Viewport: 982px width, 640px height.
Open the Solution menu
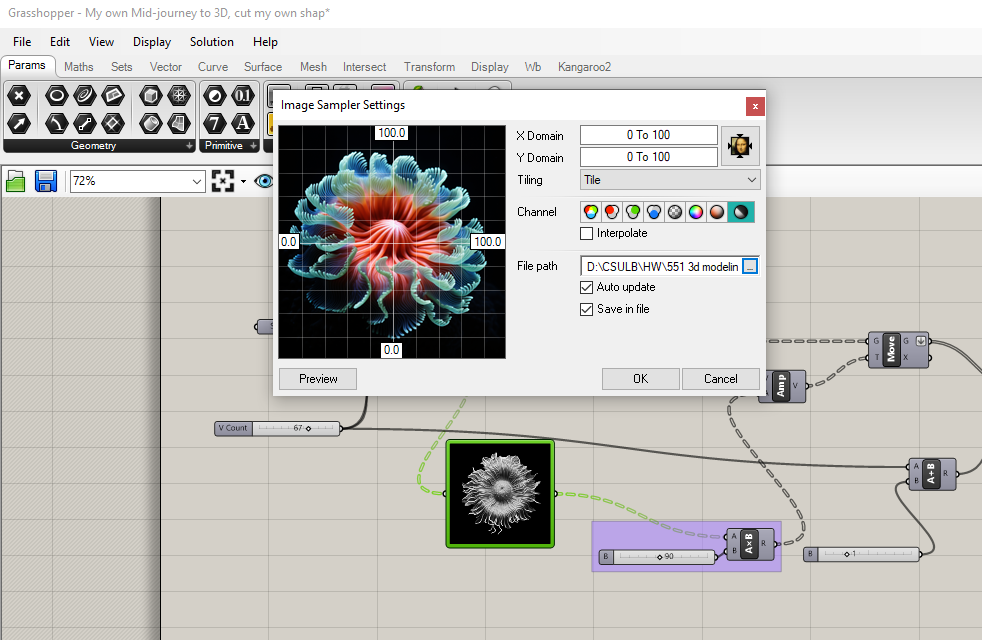tap(211, 42)
